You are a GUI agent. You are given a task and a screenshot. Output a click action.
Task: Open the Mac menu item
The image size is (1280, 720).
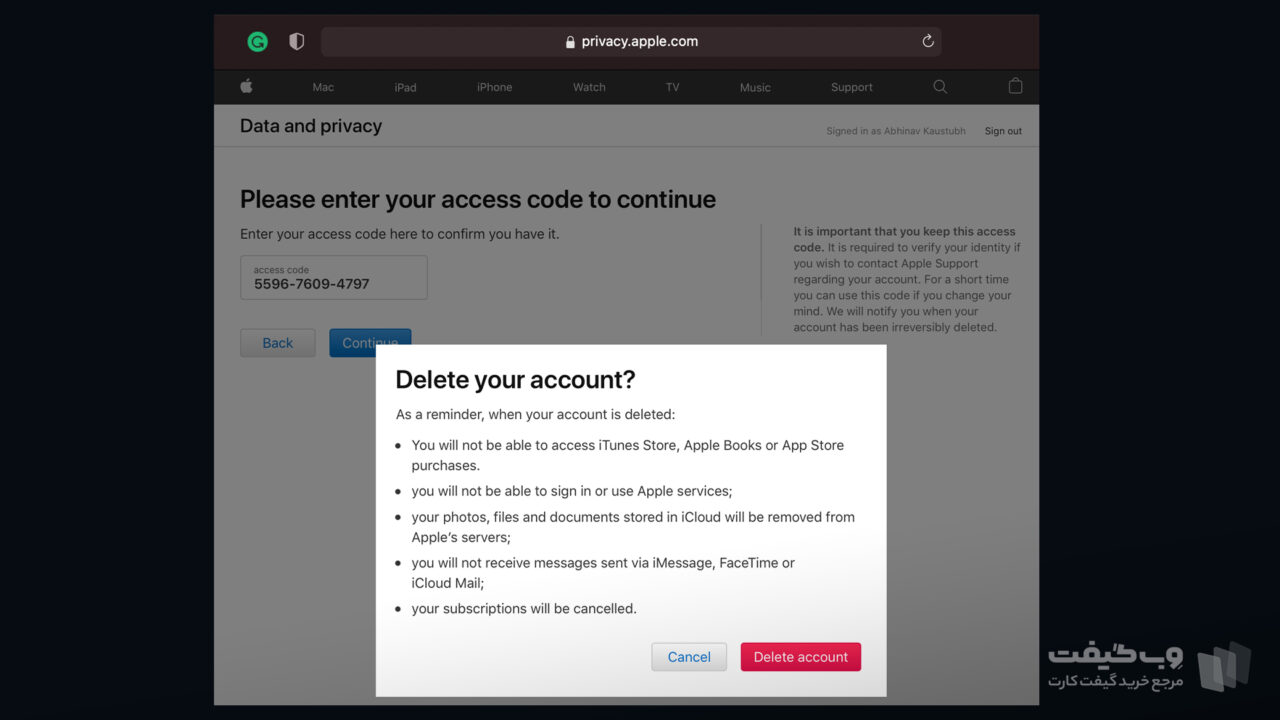click(323, 87)
